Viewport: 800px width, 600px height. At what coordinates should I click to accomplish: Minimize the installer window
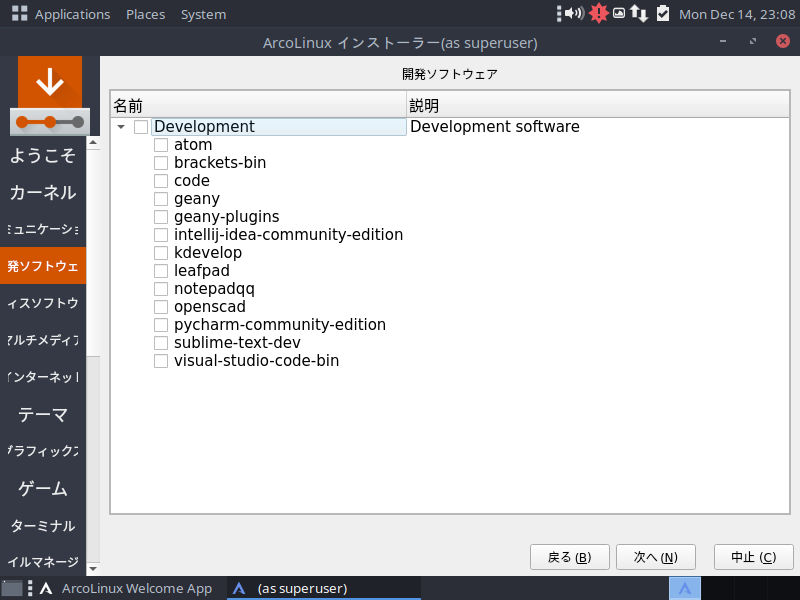tap(722, 41)
